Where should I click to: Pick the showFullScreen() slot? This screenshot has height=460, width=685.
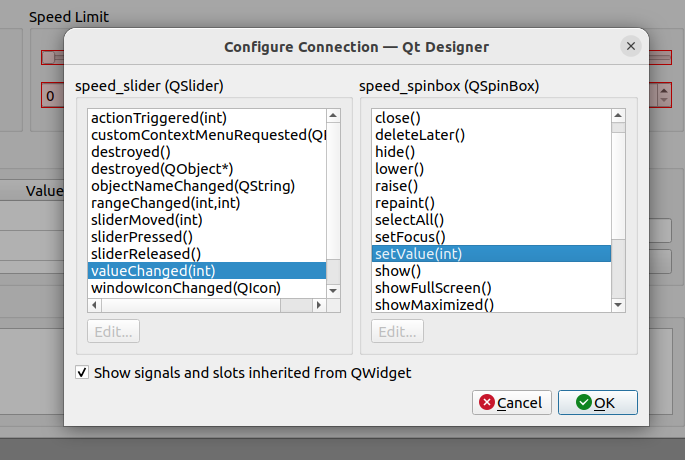pos(491,288)
